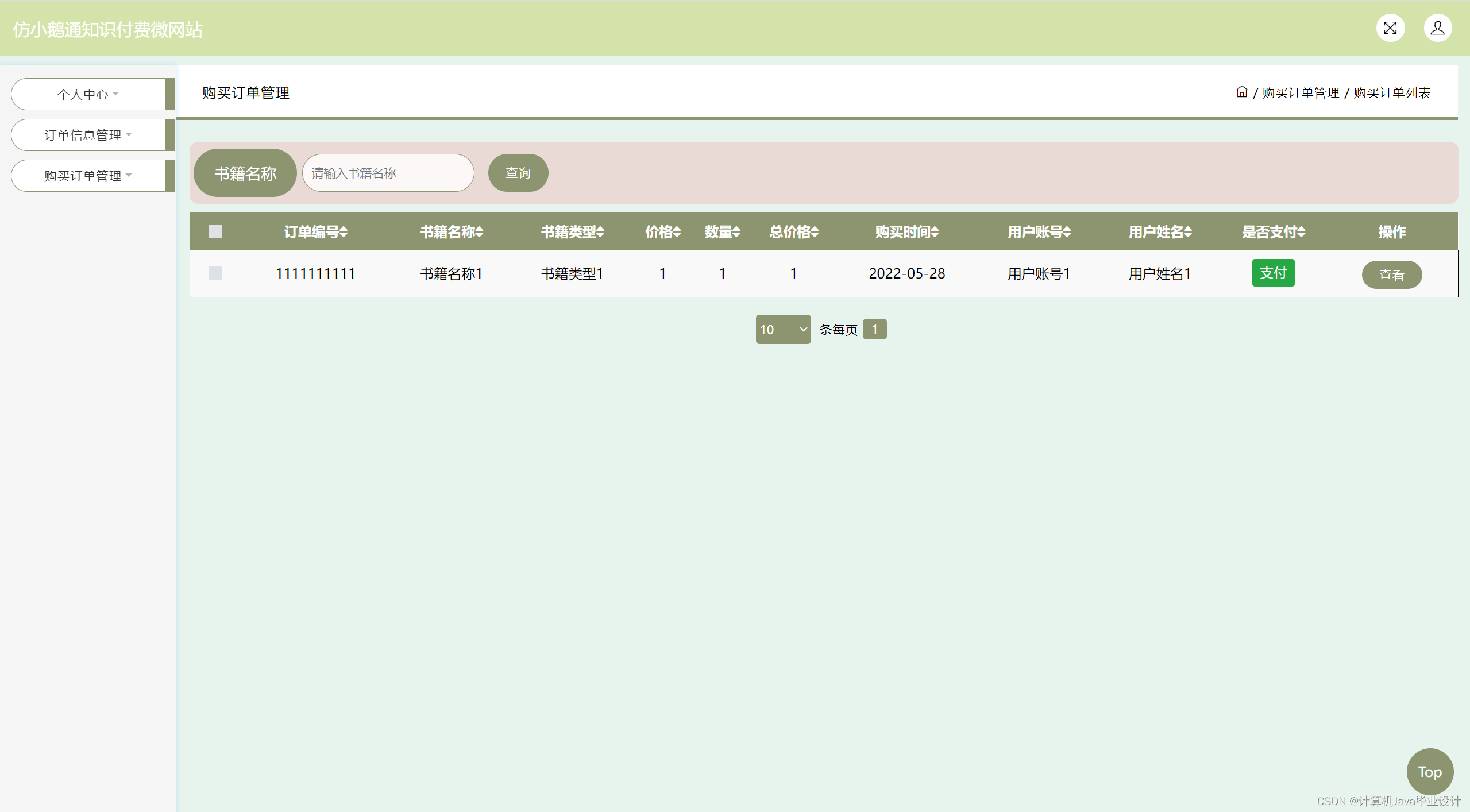Check the row checkbox for order 1111111111
The width and height of the screenshot is (1470, 812).
click(x=215, y=273)
